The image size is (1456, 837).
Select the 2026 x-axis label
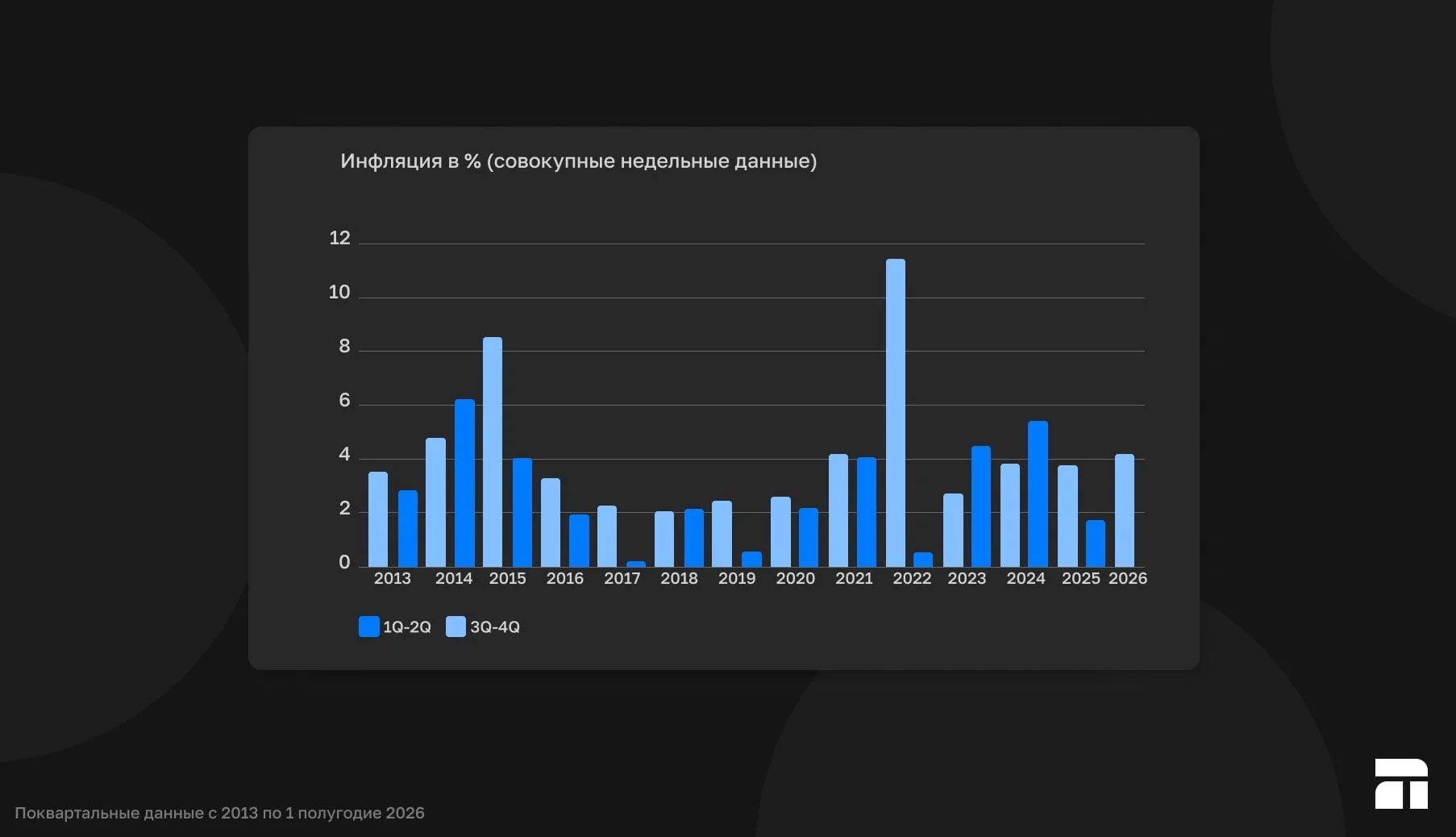pos(1128,578)
